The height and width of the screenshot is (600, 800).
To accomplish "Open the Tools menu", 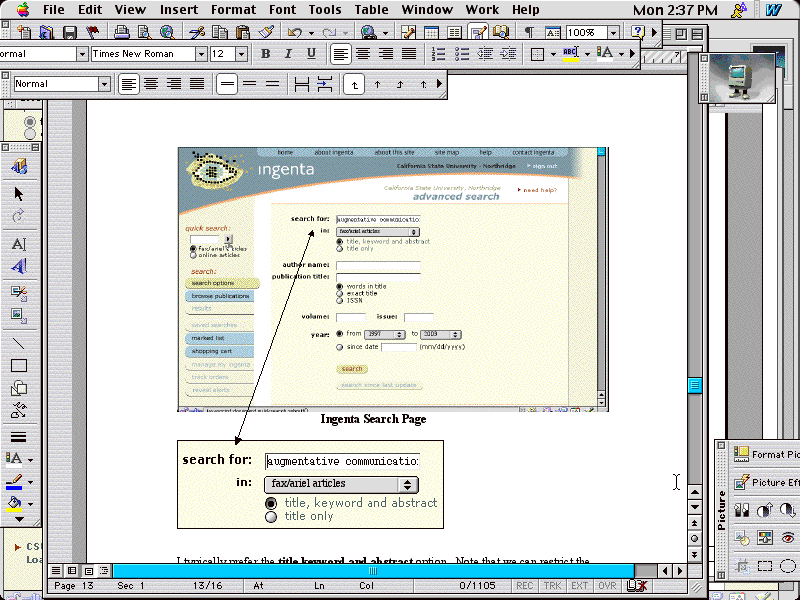I will [x=325, y=10].
